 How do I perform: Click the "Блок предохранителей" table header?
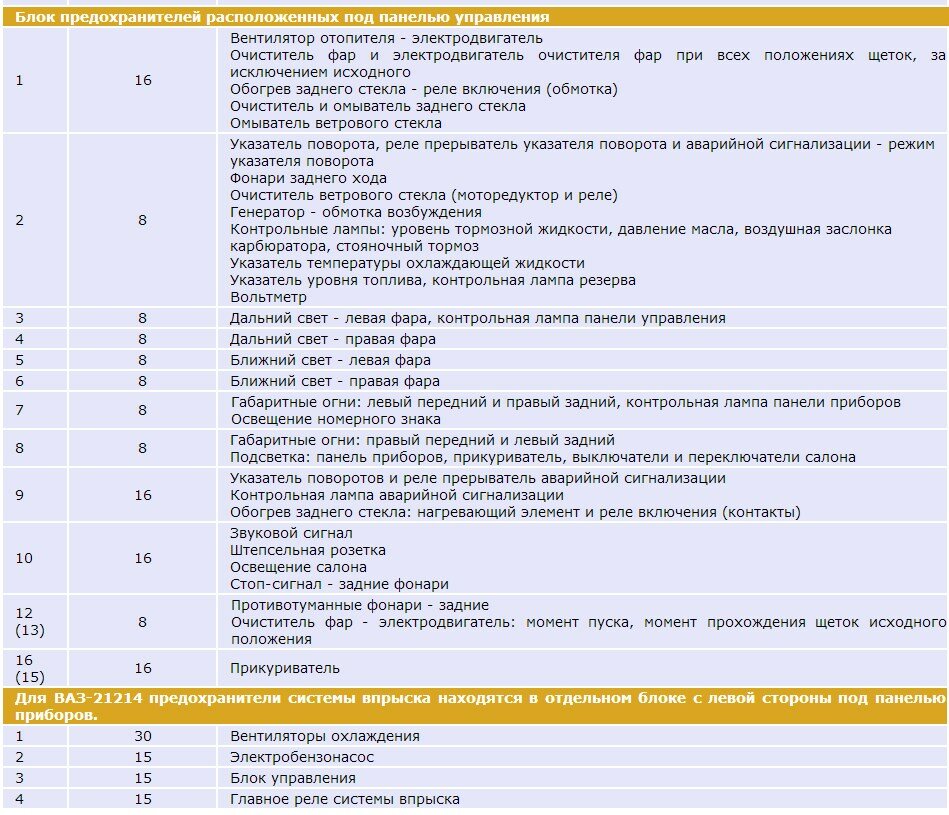282,17
